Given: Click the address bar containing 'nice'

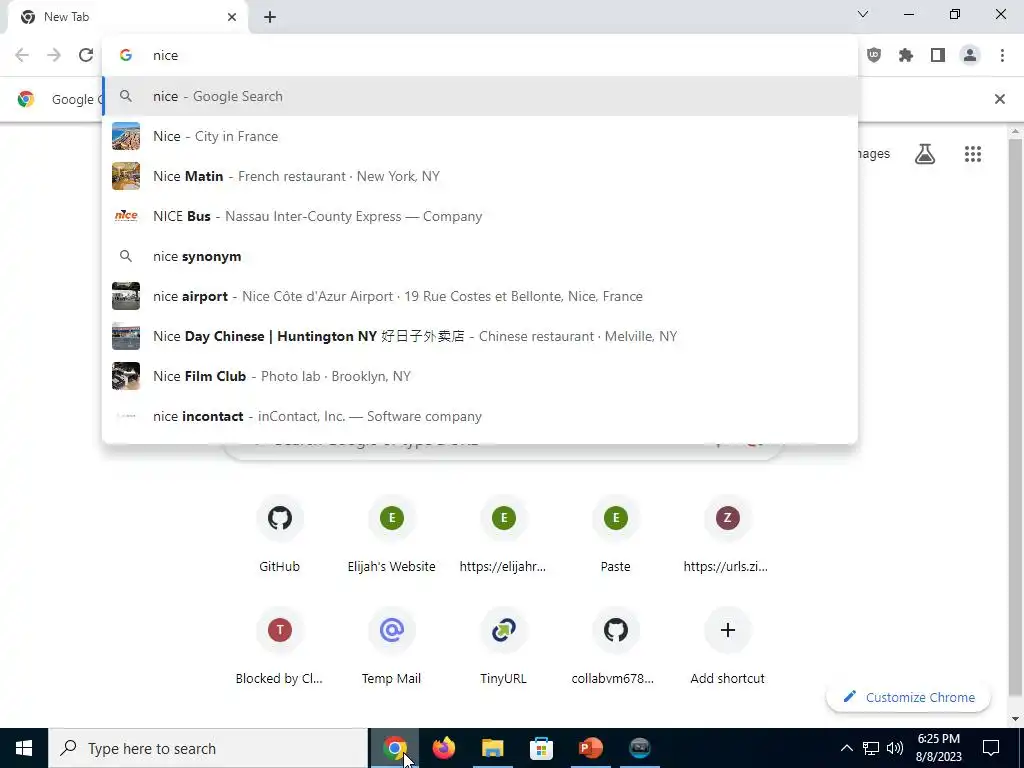Looking at the screenshot, I should pos(480,56).
